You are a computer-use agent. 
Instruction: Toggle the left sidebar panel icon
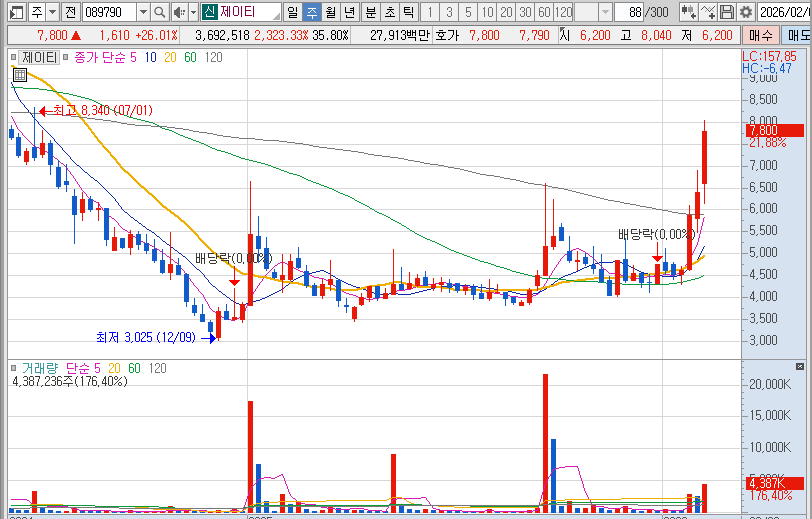tap(16, 11)
